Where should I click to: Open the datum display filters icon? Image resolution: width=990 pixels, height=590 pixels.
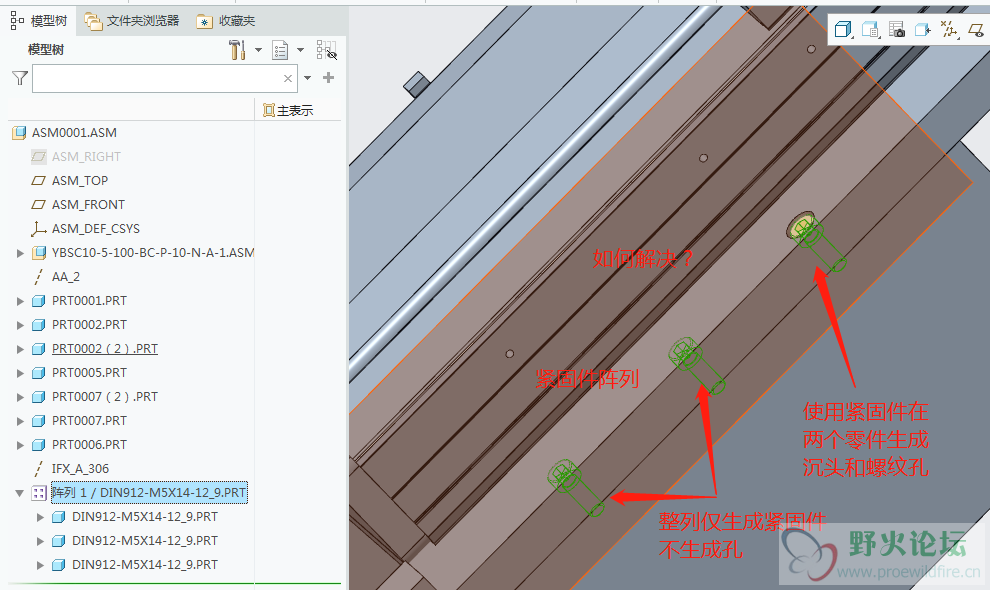948,30
